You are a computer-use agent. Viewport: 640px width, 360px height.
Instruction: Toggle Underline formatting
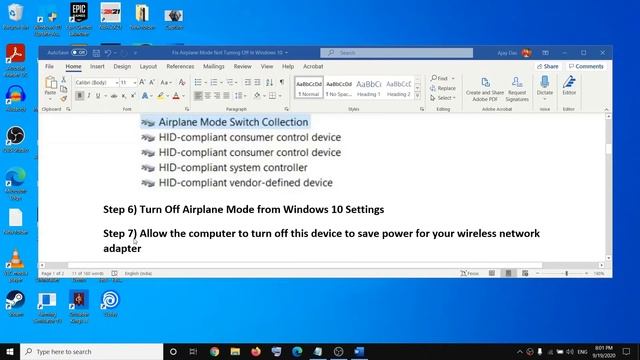98,96
